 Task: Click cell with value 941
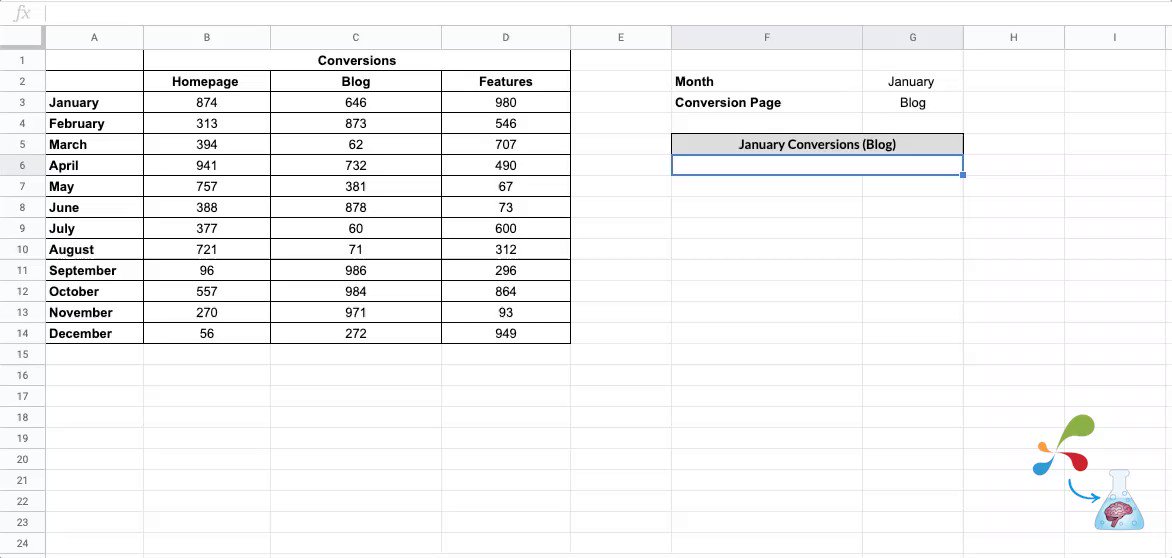[207, 165]
